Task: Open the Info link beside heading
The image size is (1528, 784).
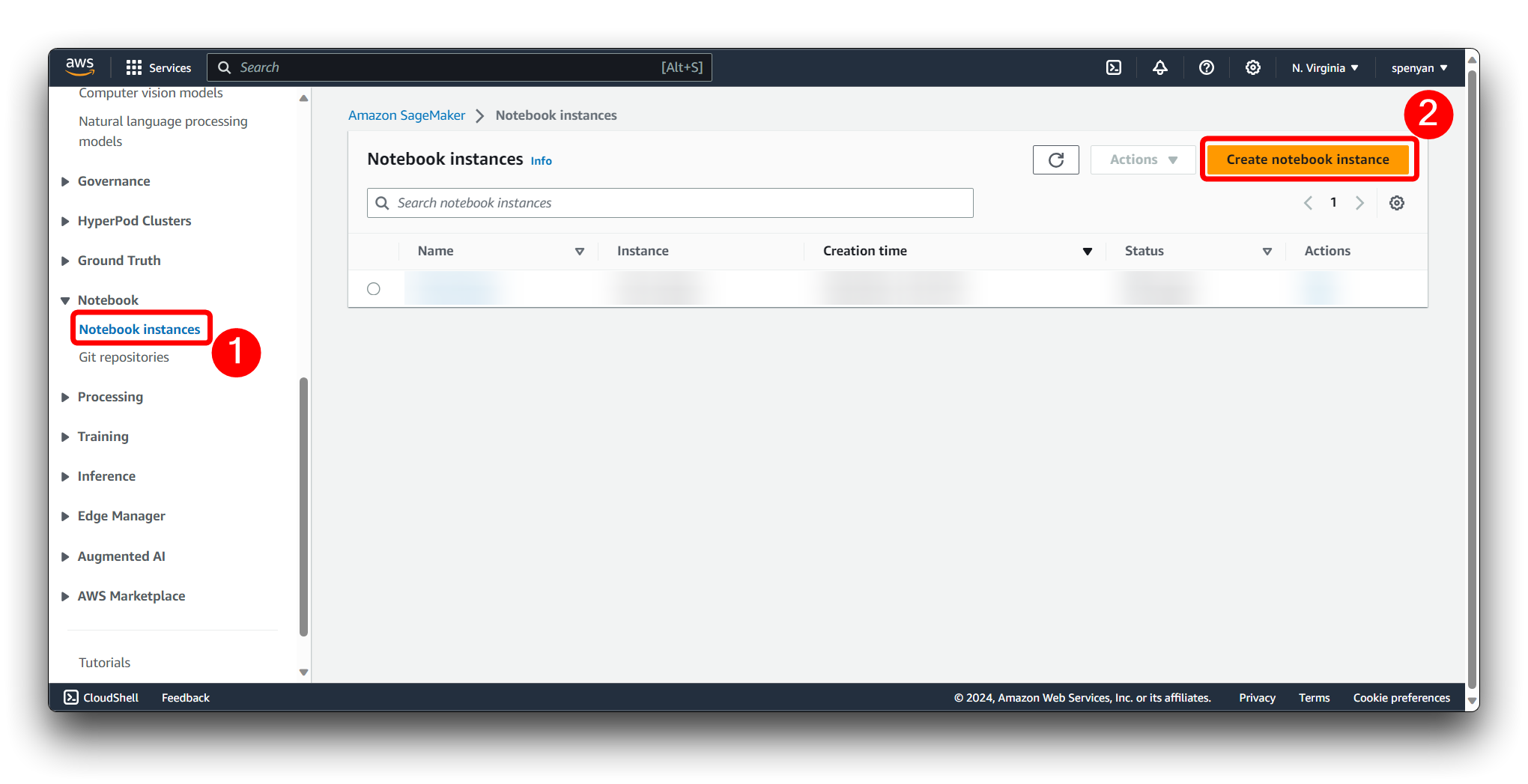Action: click(541, 161)
